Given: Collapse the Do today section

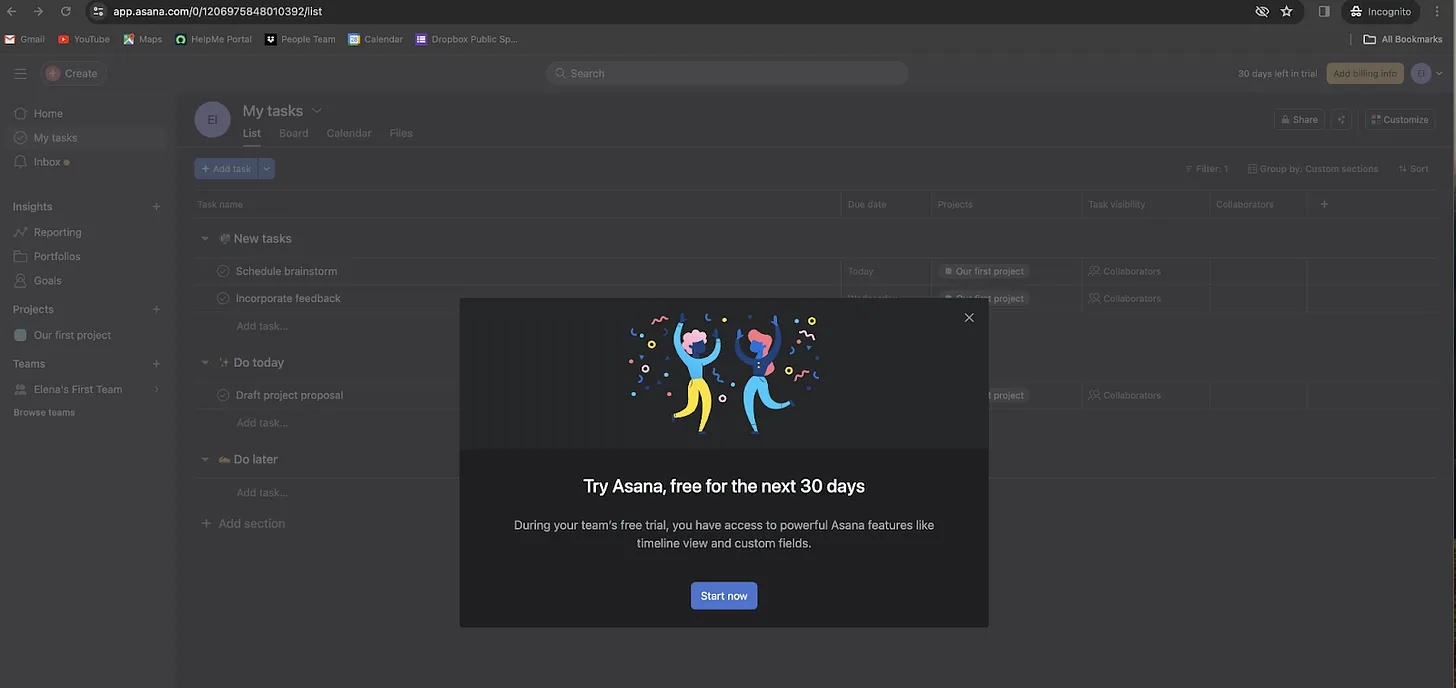Looking at the screenshot, I should 205,363.
